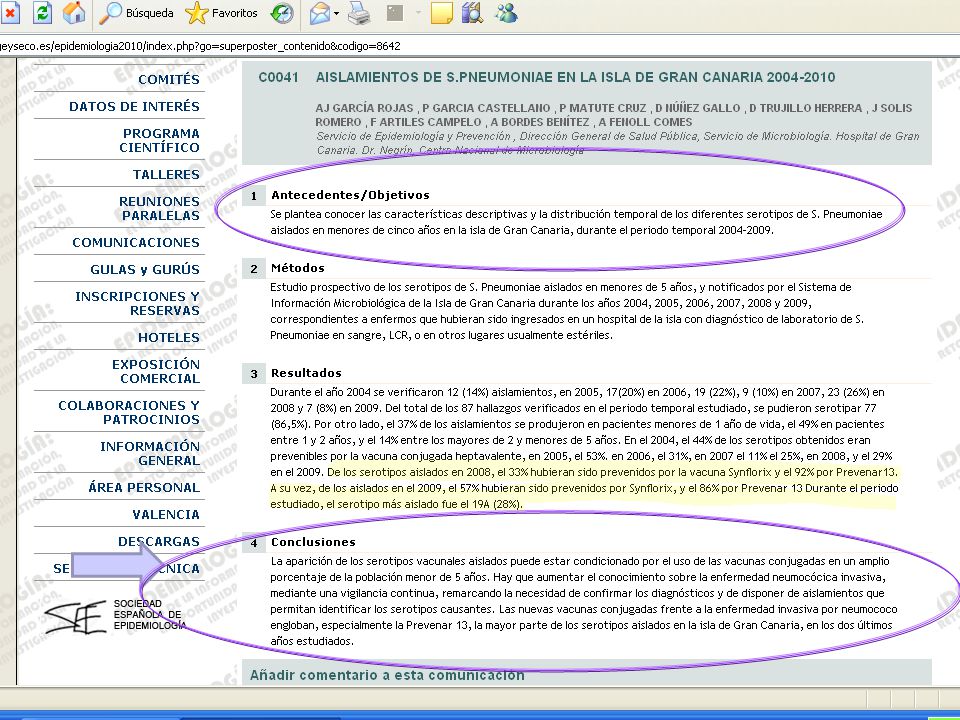Open COLABORACIONES Y PATROCINIOS
Screen dimensions: 960x720
[x=129, y=412]
